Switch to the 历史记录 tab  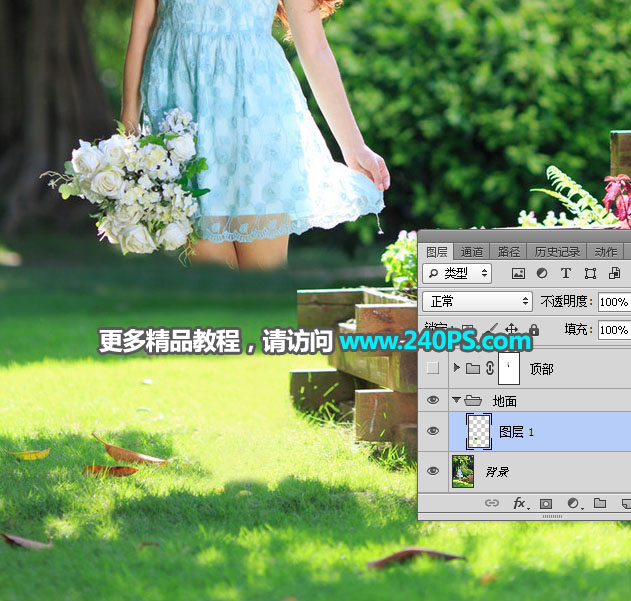(x=557, y=252)
